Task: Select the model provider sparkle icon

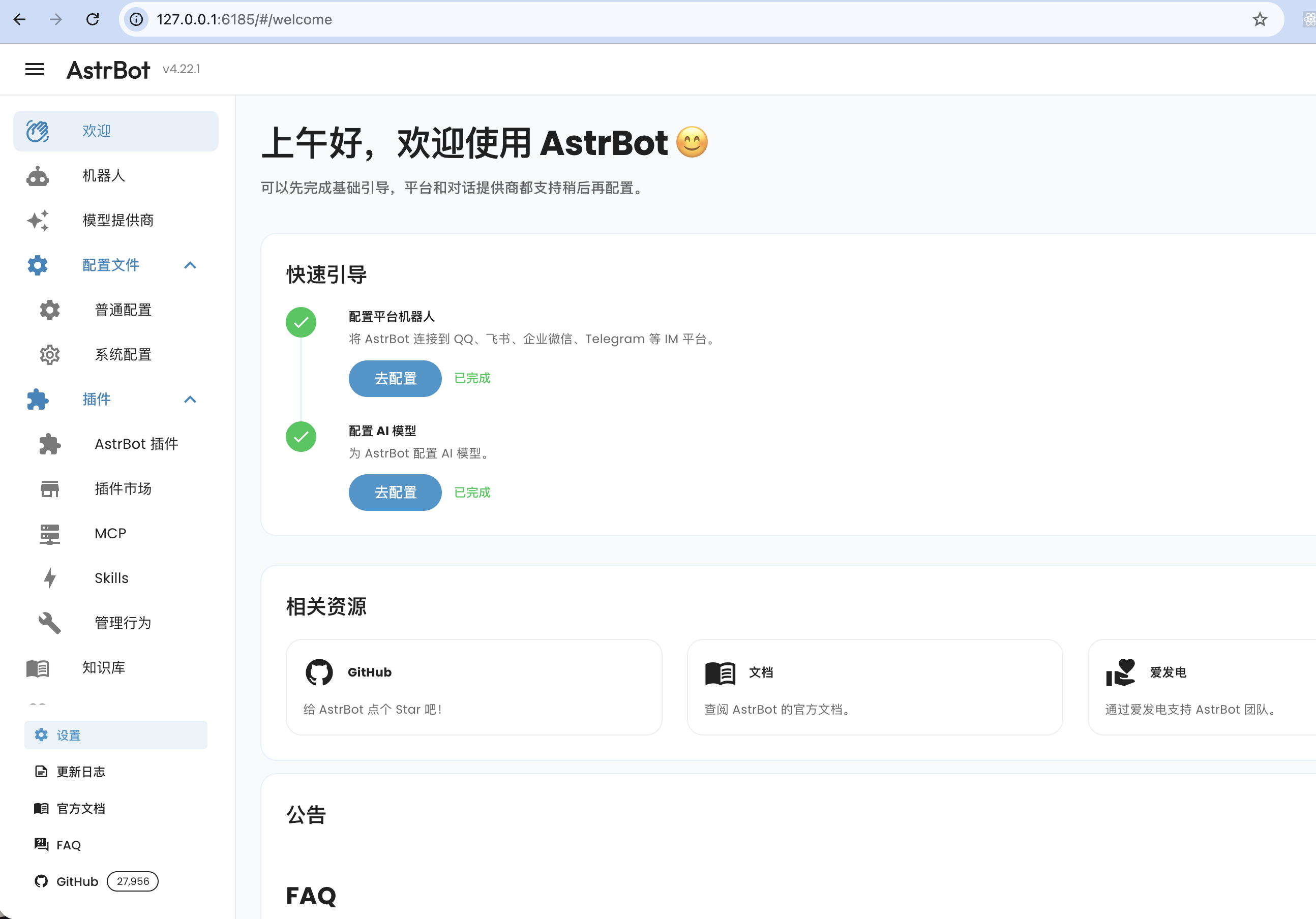Action: (x=38, y=221)
